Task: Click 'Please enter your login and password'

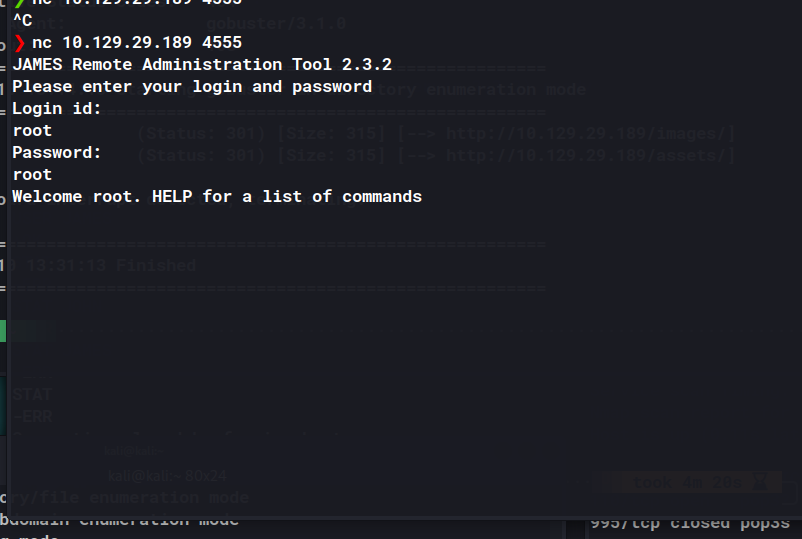Action: pos(192,87)
